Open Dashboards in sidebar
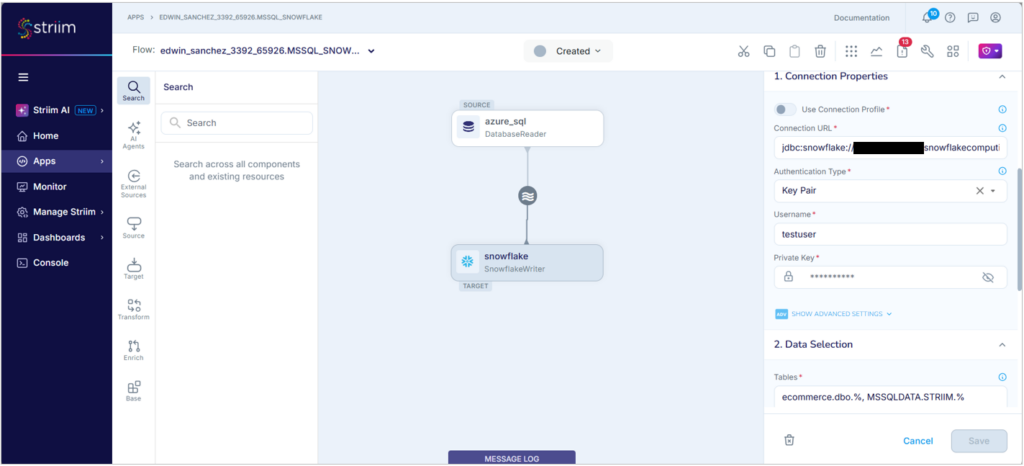The image size is (1024, 466). pyautogui.click(x=56, y=238)
